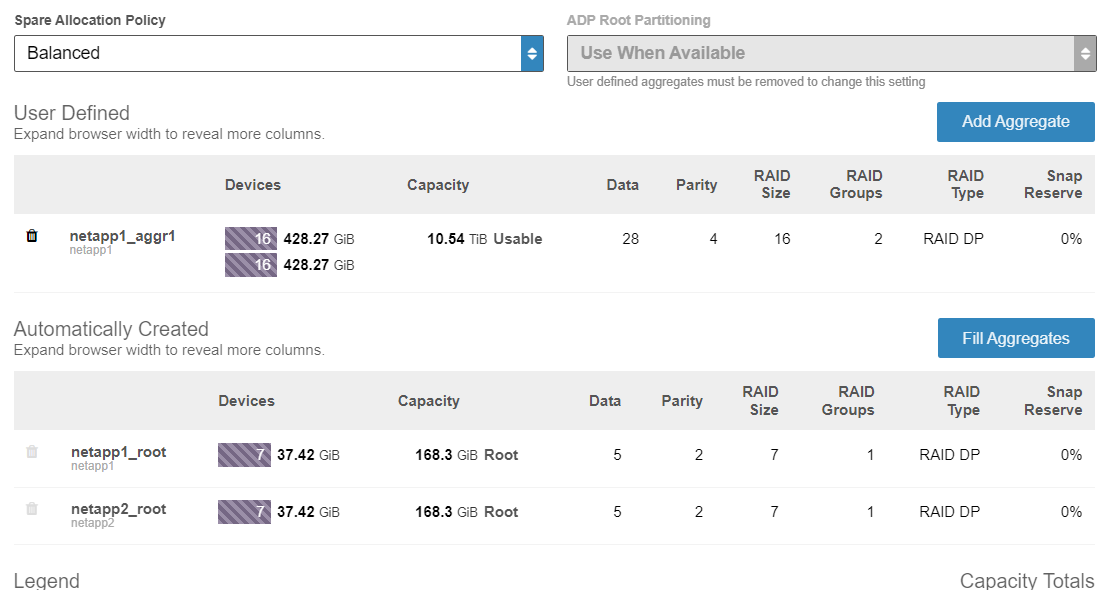The height and width of the screenshot is (590, 1116).
Task: Click the User Defined Devices column header
Action: click(x=253, y=185)
